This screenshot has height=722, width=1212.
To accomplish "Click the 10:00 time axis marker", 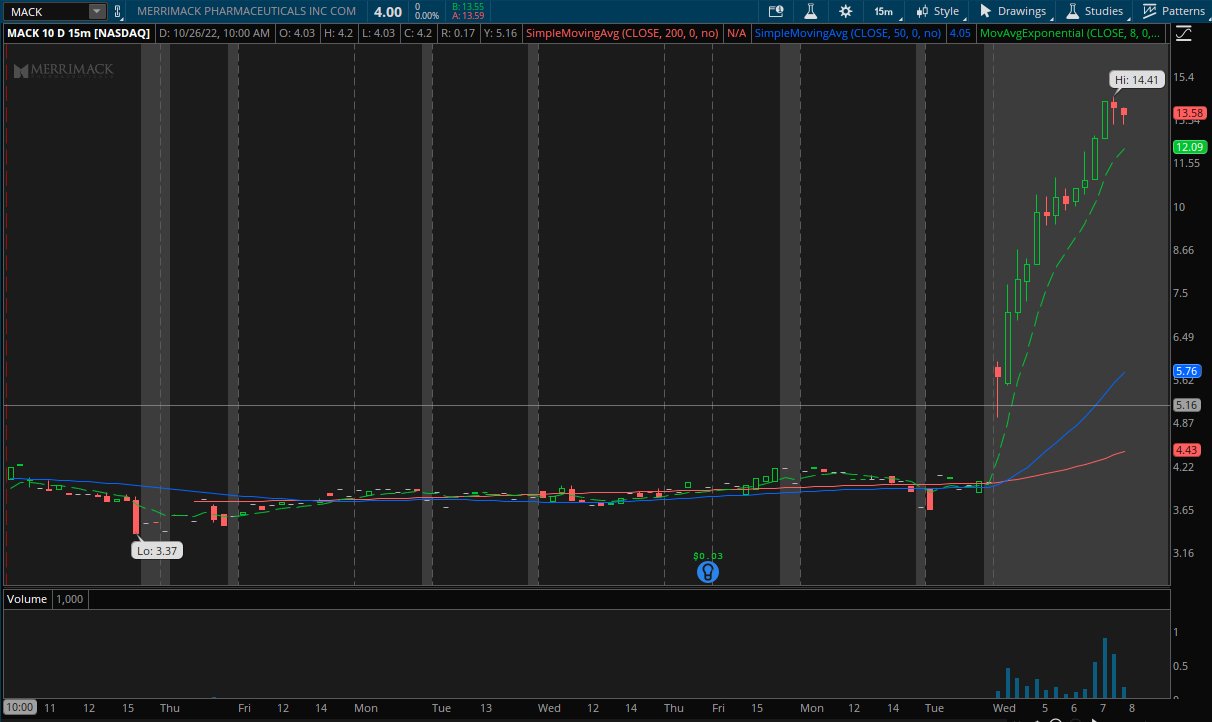I will (x=21, y=707).
